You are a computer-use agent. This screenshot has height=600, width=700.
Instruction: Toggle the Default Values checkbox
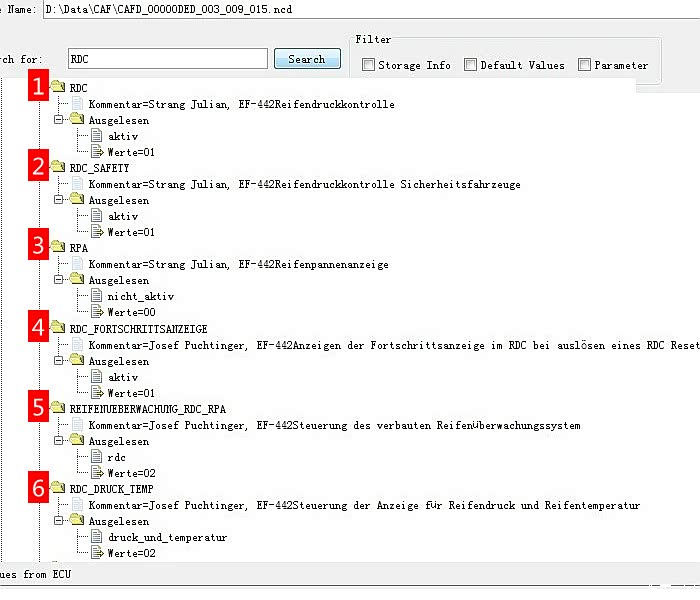click(470, 65)
